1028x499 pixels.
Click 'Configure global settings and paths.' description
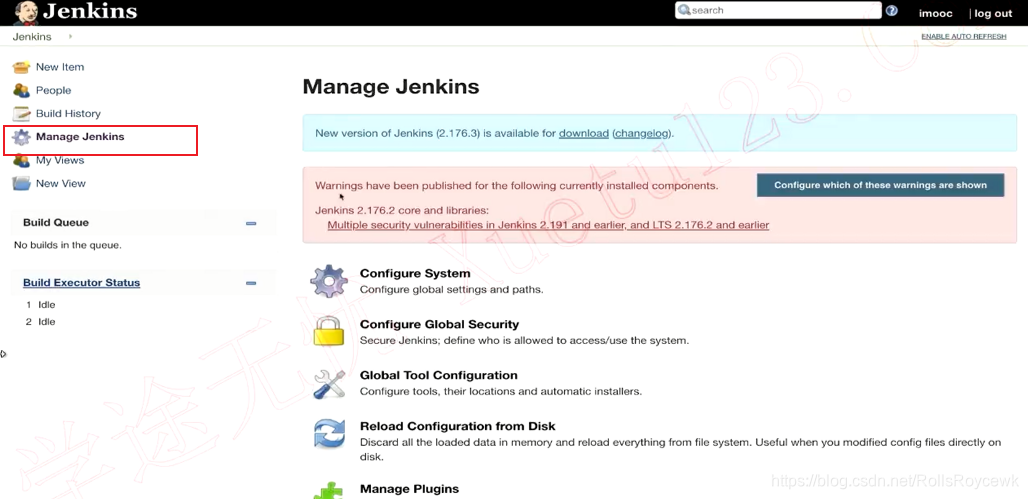(x=451, y=289)
